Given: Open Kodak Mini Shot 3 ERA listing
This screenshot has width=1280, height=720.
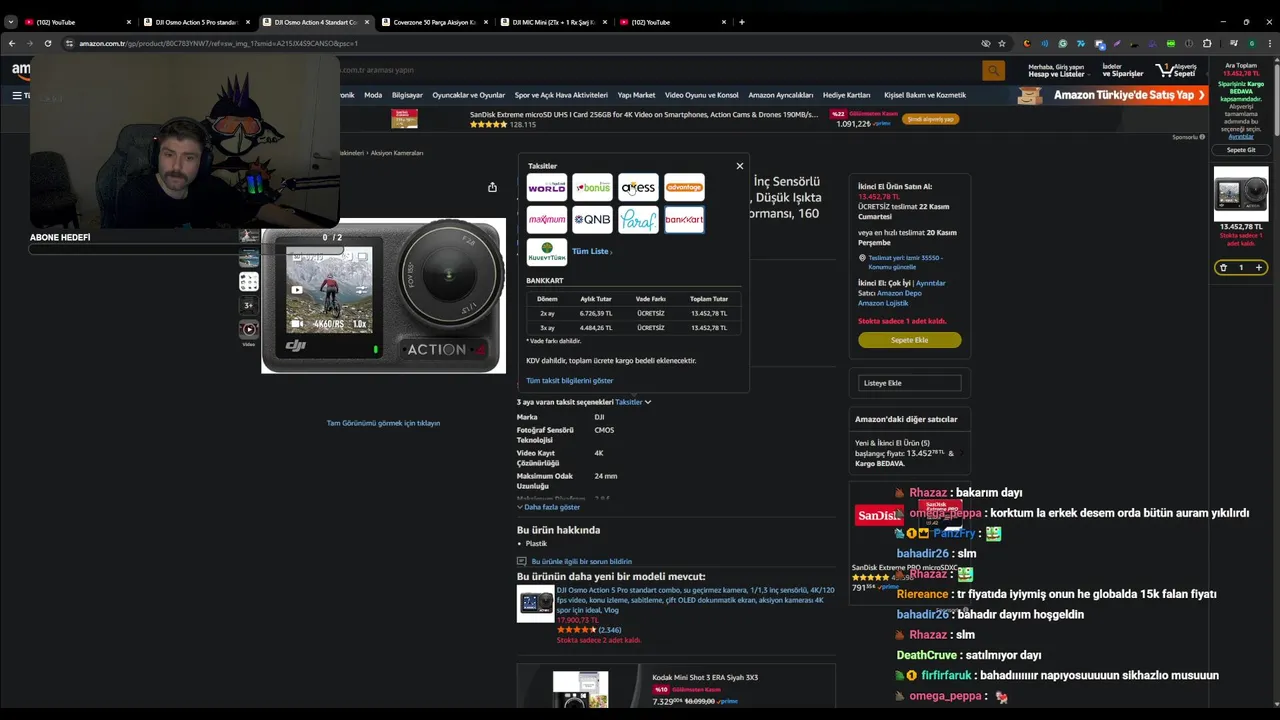Looking at the screenshot, I should point(705,677).
